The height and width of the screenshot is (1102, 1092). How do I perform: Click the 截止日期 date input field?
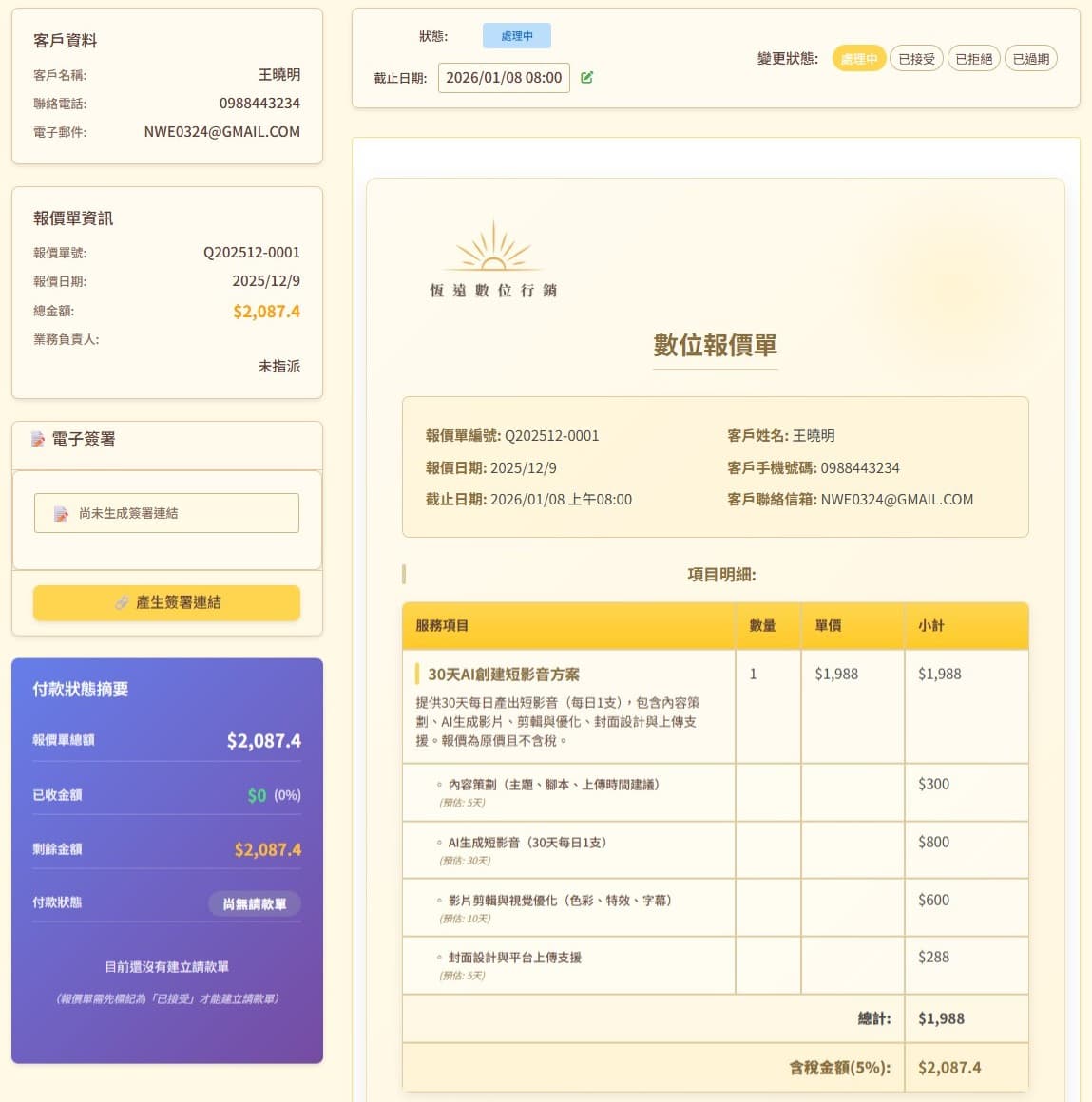pyautogui.click(x=504, y=78)
